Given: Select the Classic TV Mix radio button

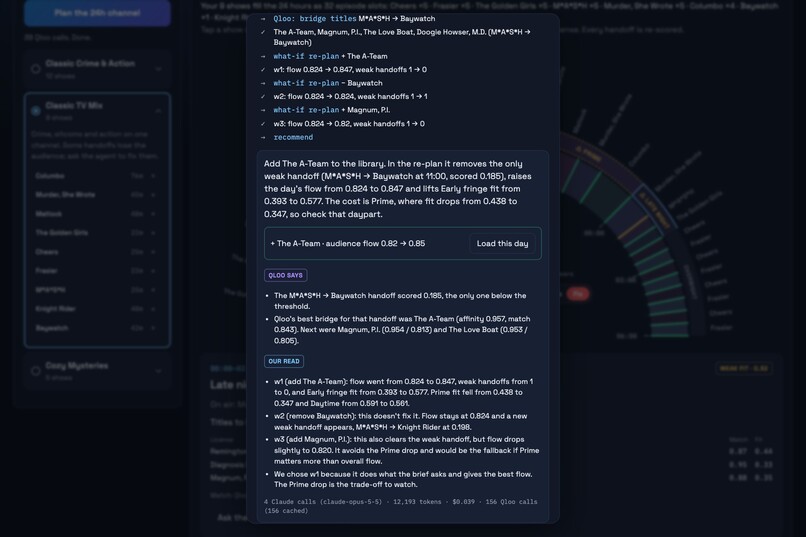Looking at the screenshot, I should 35,111.
